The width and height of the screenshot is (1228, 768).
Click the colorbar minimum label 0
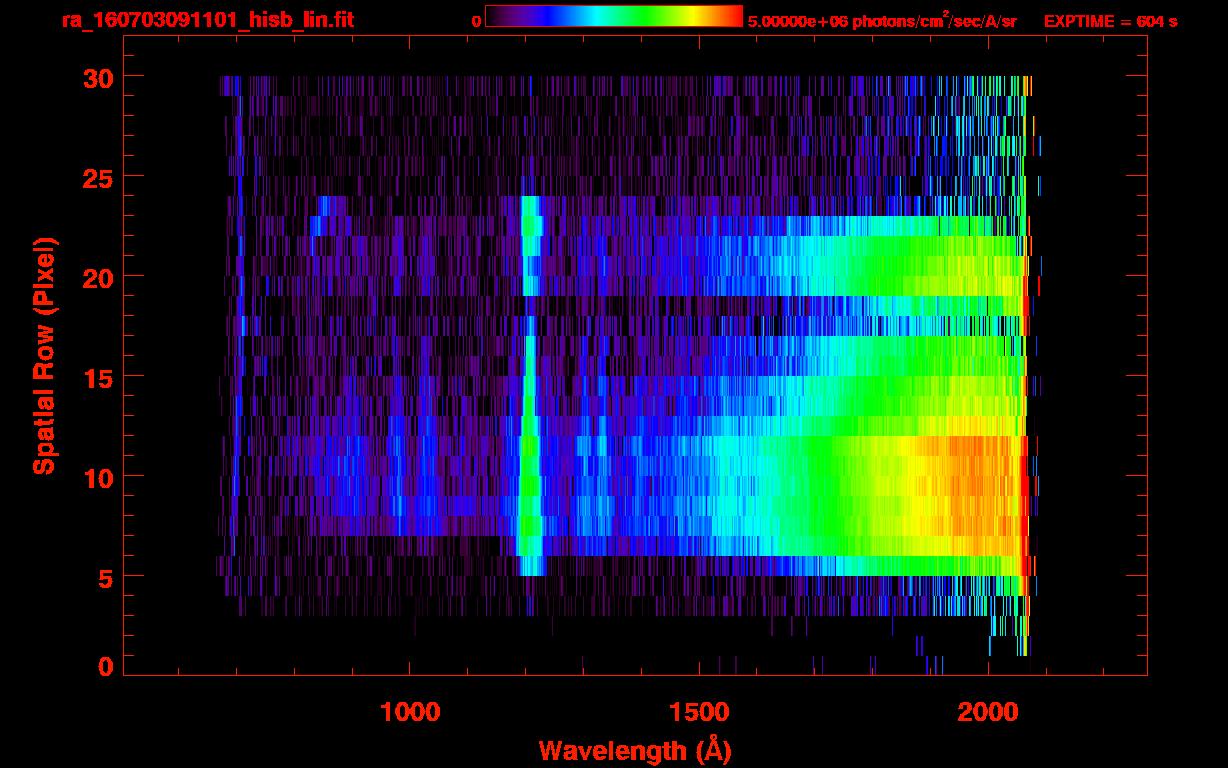[477, 21]
